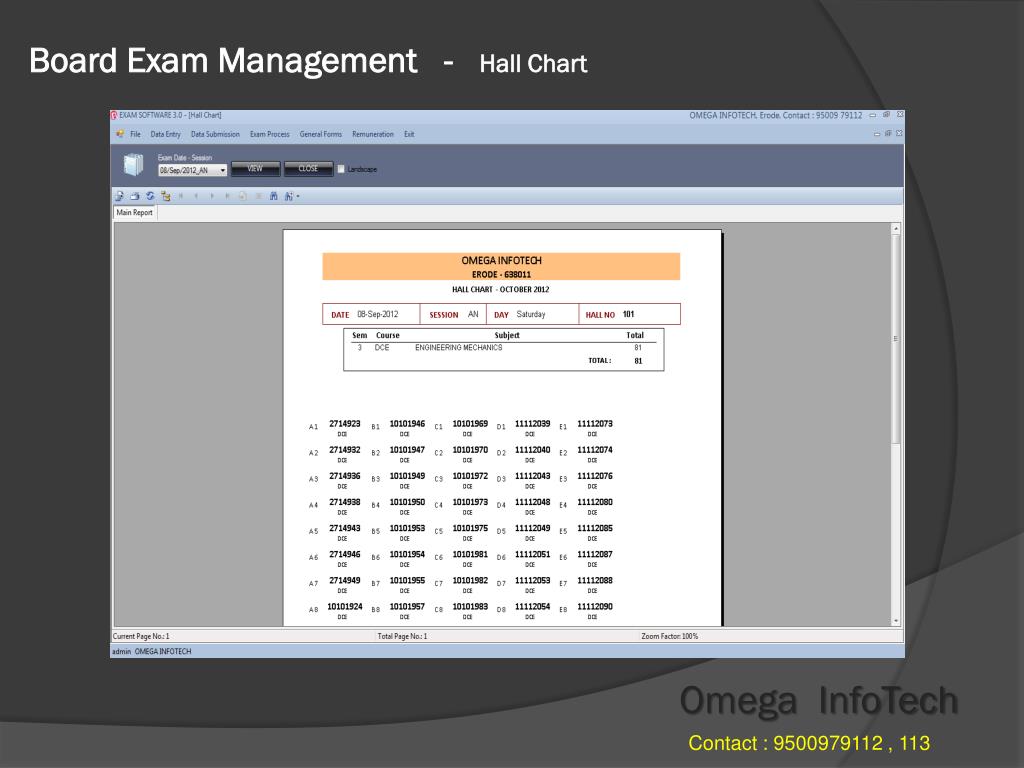
Task: Click seat E8 number '11112090'
Action: pyautogui.click(x=595, y=607)
